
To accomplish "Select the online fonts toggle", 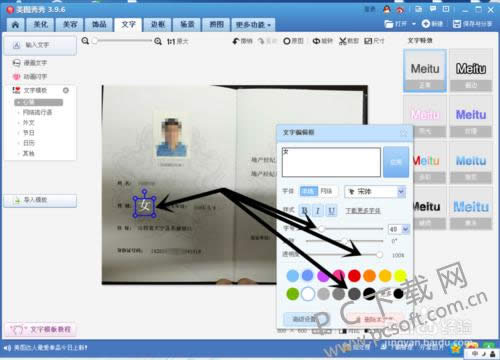I will point(327,191).
